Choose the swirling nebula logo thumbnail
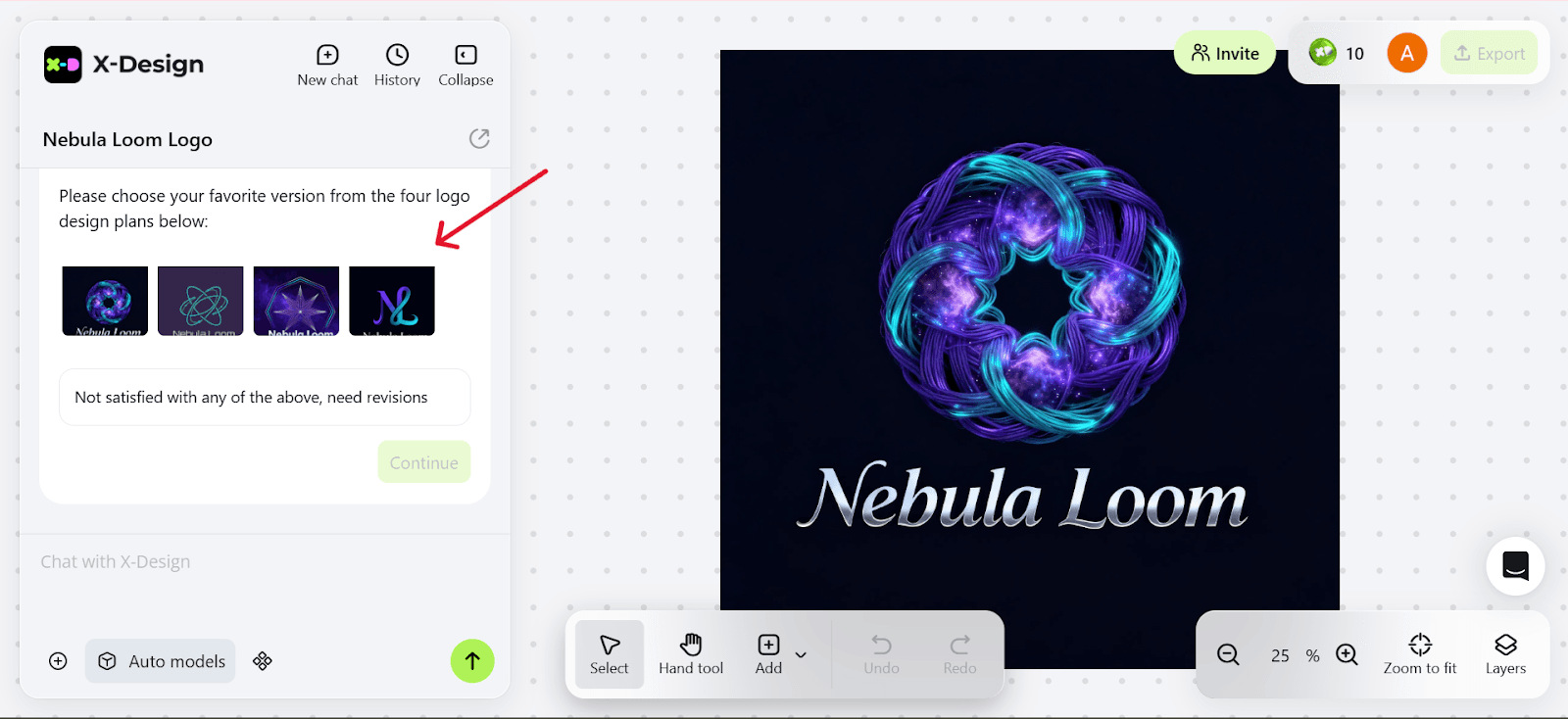The height and width of the screenshot is (719, 1568). coord(105,301)
